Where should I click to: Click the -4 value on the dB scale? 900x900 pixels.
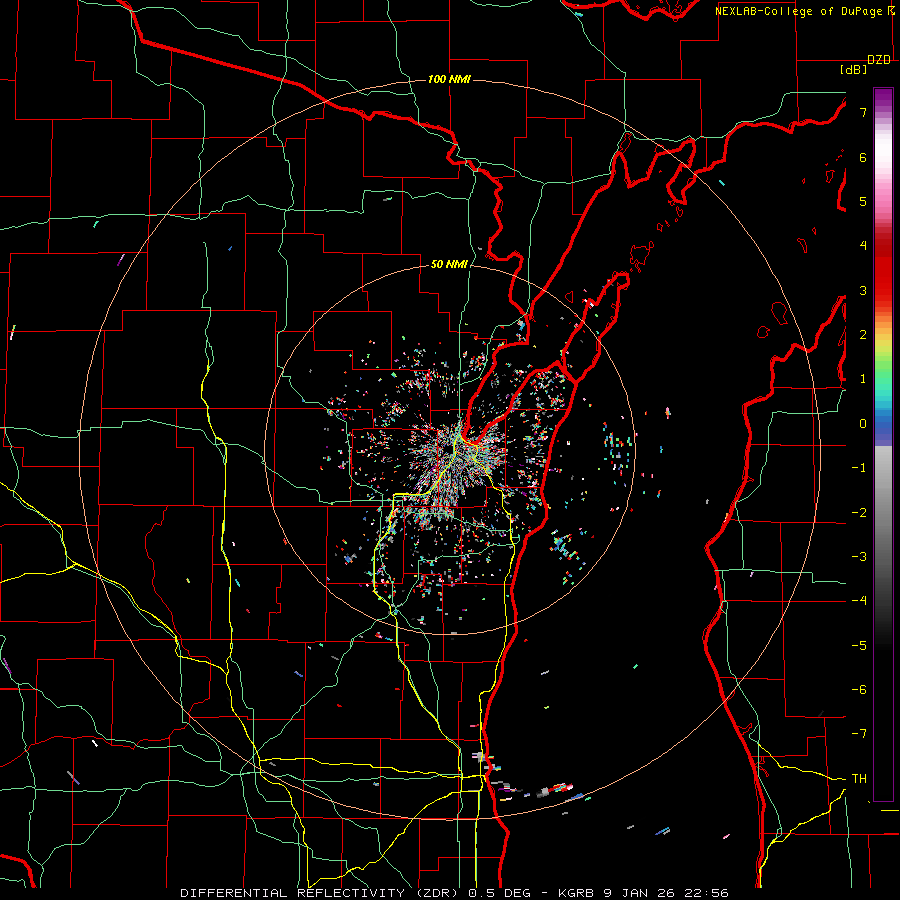coord(859,601)
